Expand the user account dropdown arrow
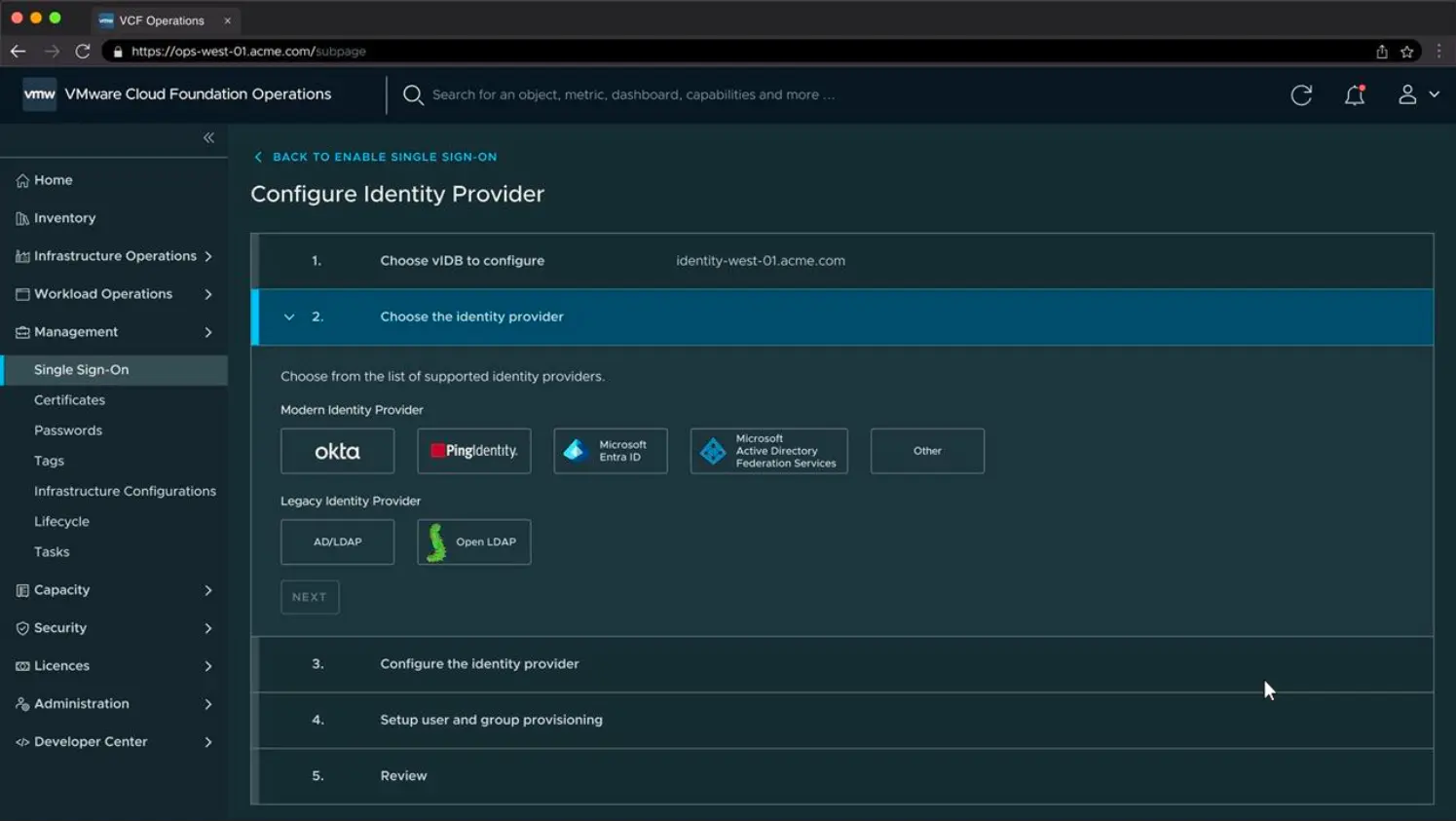This screenshot has width=1456, height=821. [1435, 94]
